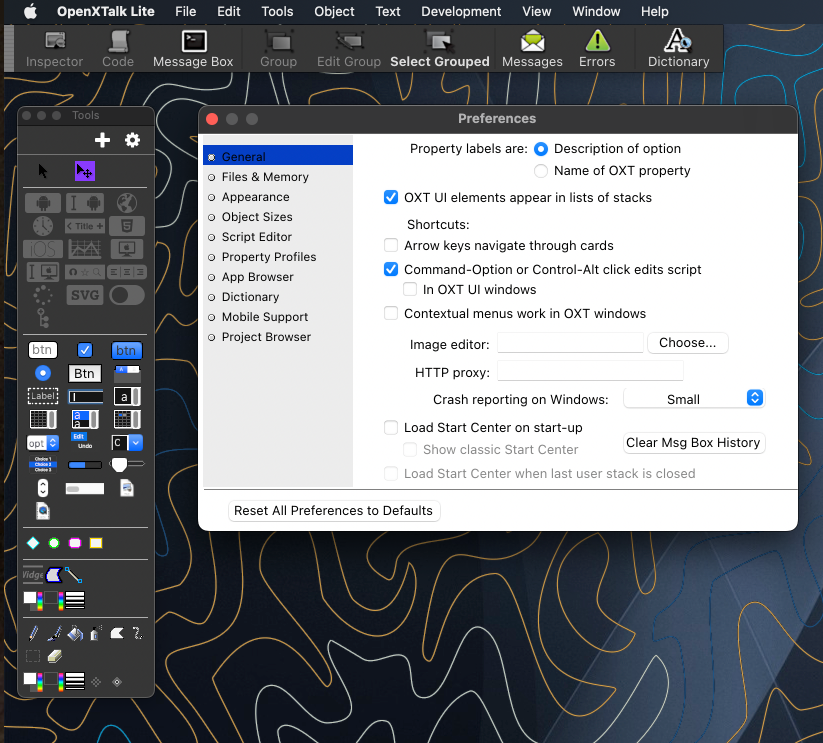Uncheck 'Command-Option or Control-Alt click edits script'
Screen dimensions: 823x743
click(391, 269)
